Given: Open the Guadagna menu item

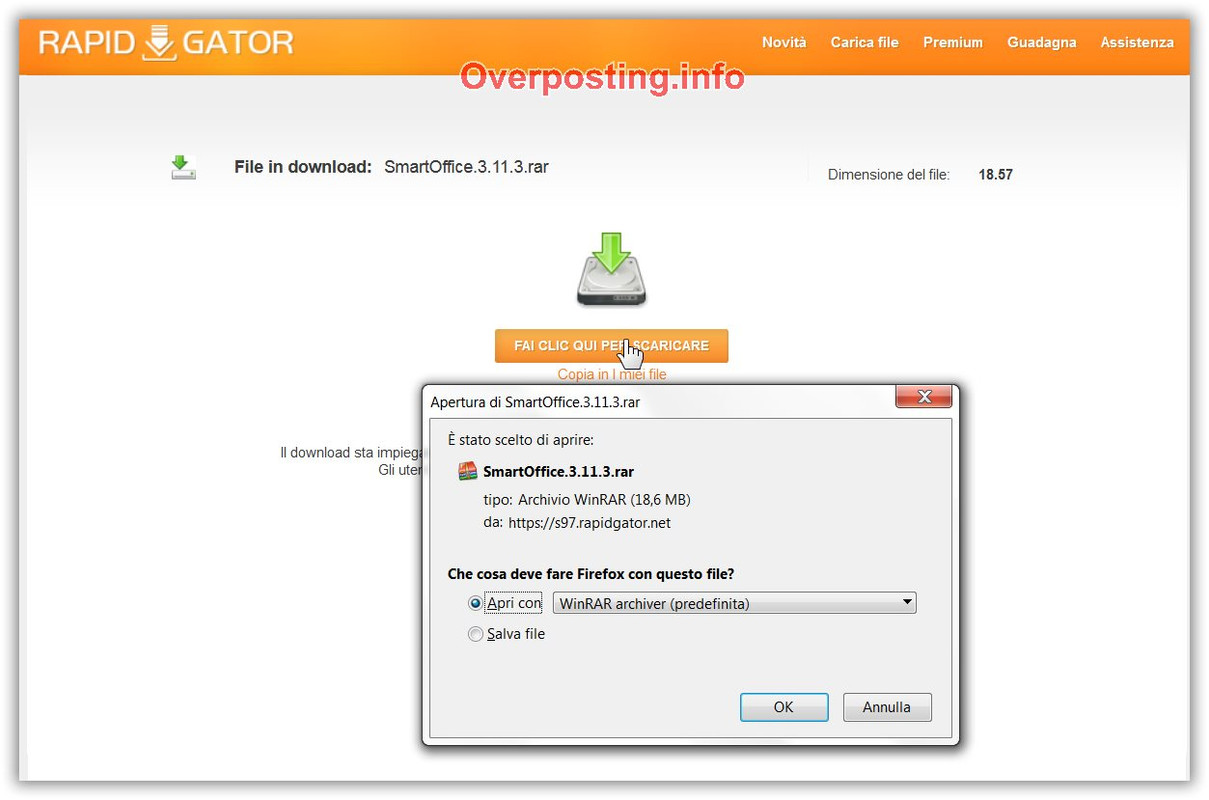Looking at the screenshot, I should pos(1042,42).
